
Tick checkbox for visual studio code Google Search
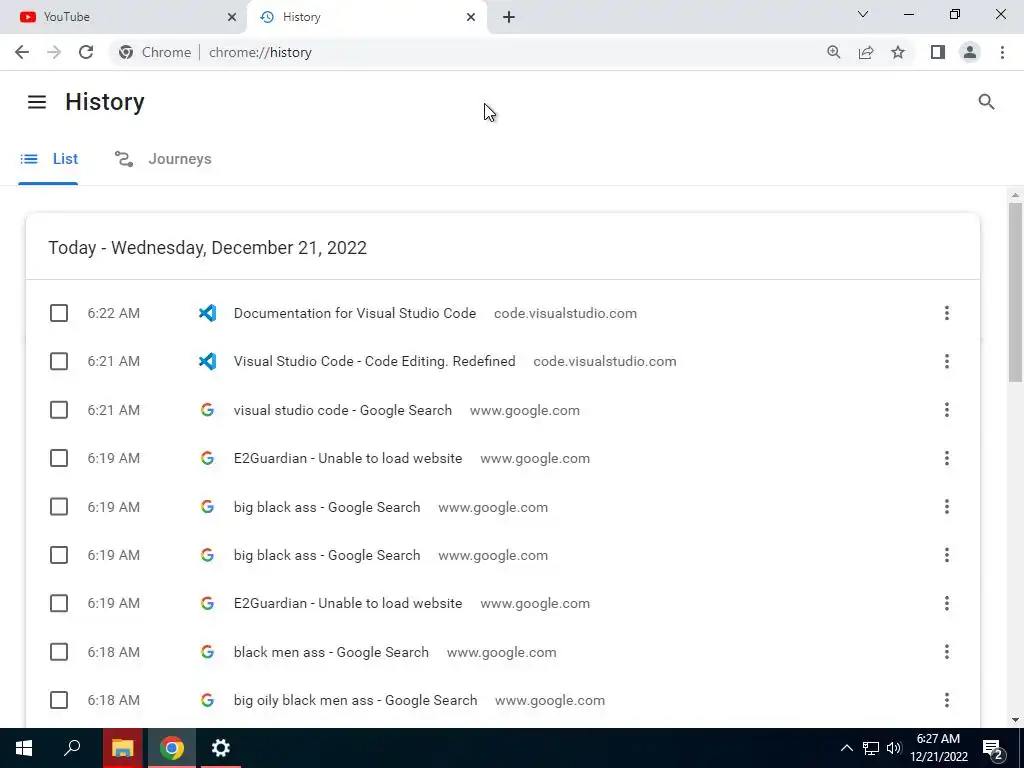point(59,410)
